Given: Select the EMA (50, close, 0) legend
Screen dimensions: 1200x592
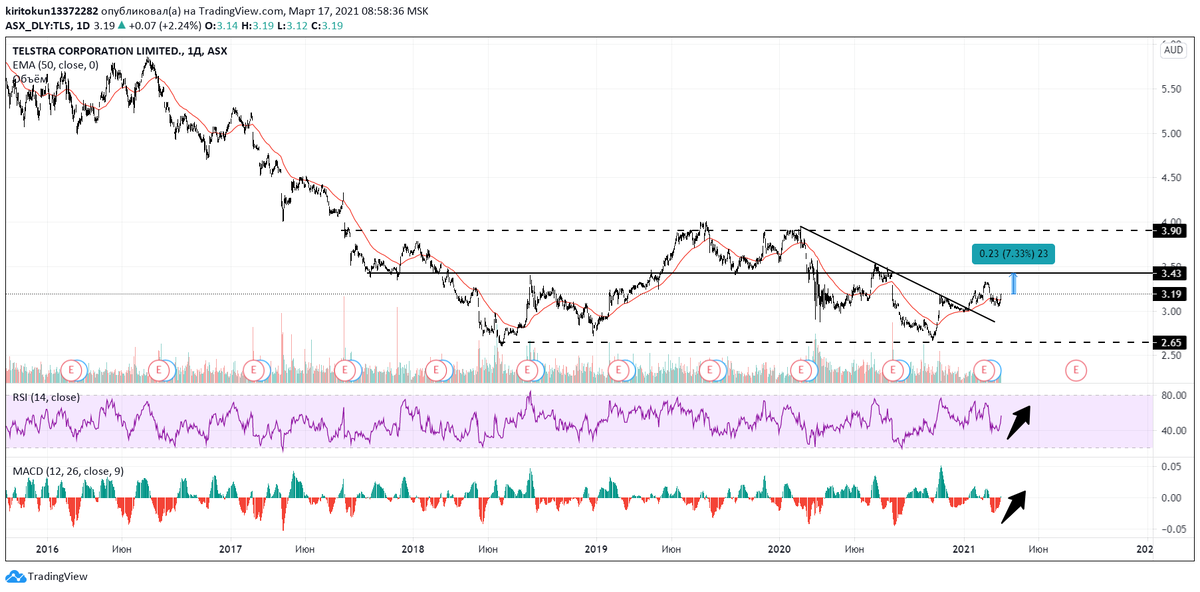Looking at the screenshot, I should pyautogui.click(x=55, y=64).
